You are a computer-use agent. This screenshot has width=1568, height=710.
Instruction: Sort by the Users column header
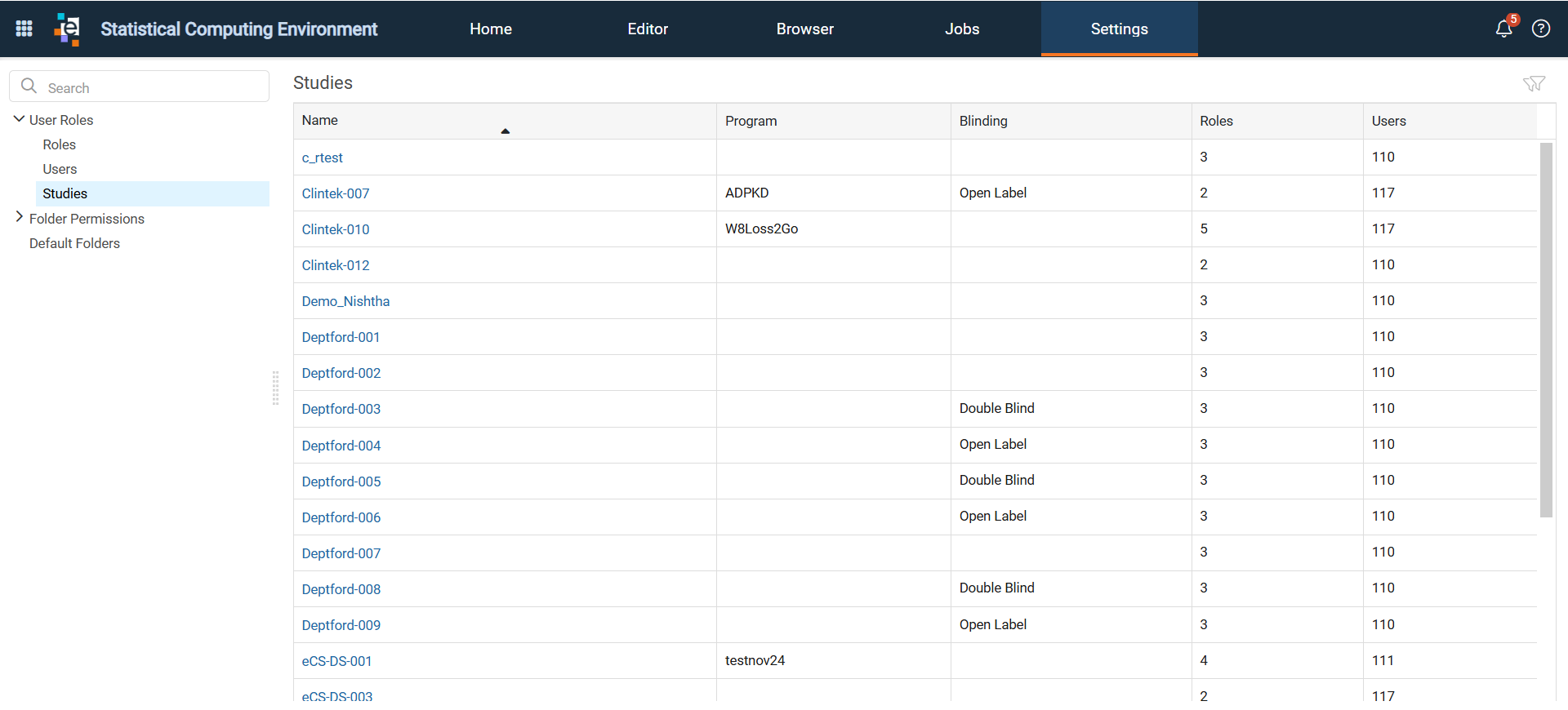click(x=1450, y=121)
